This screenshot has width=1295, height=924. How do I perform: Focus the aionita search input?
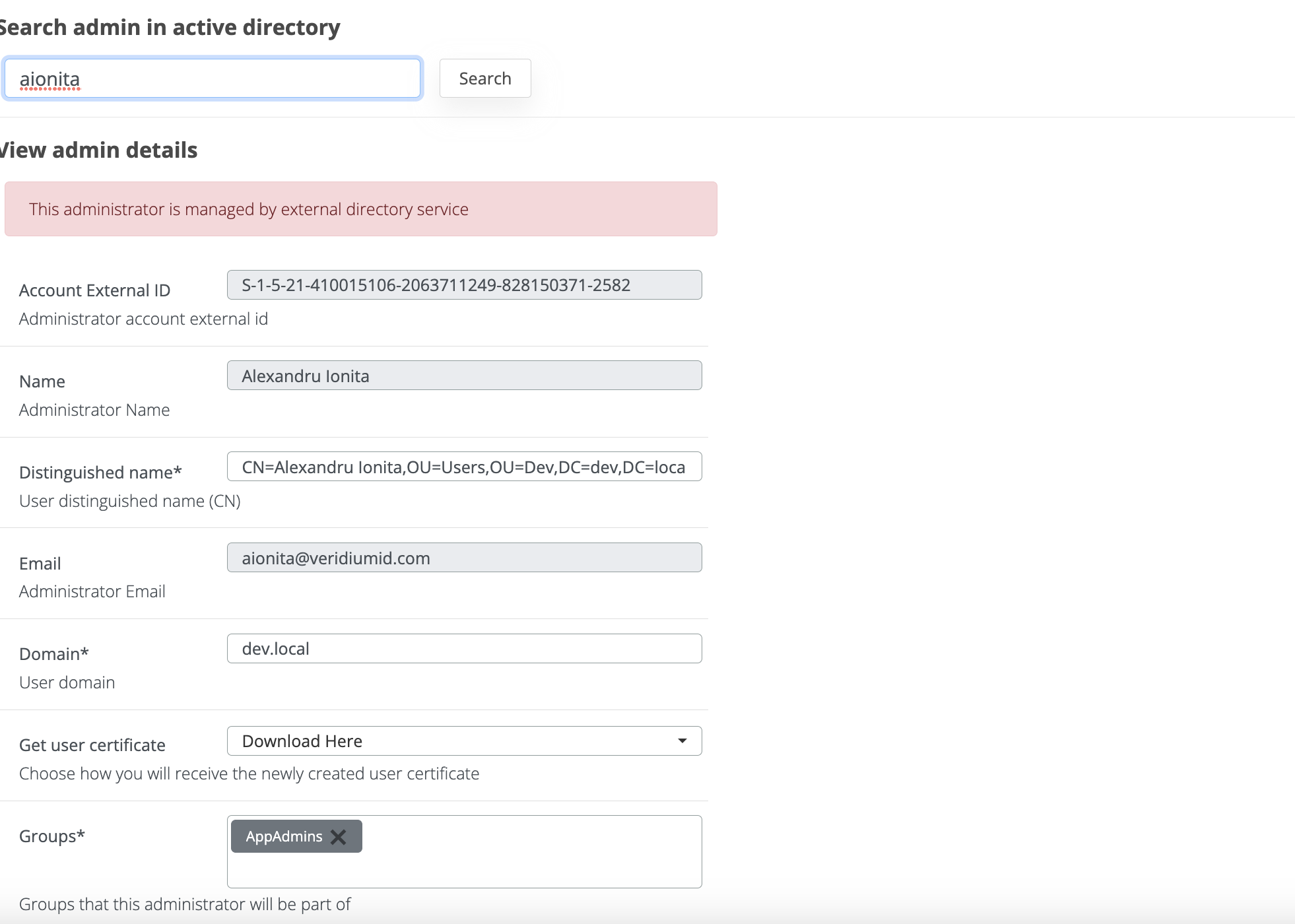[x=213, y=79]
